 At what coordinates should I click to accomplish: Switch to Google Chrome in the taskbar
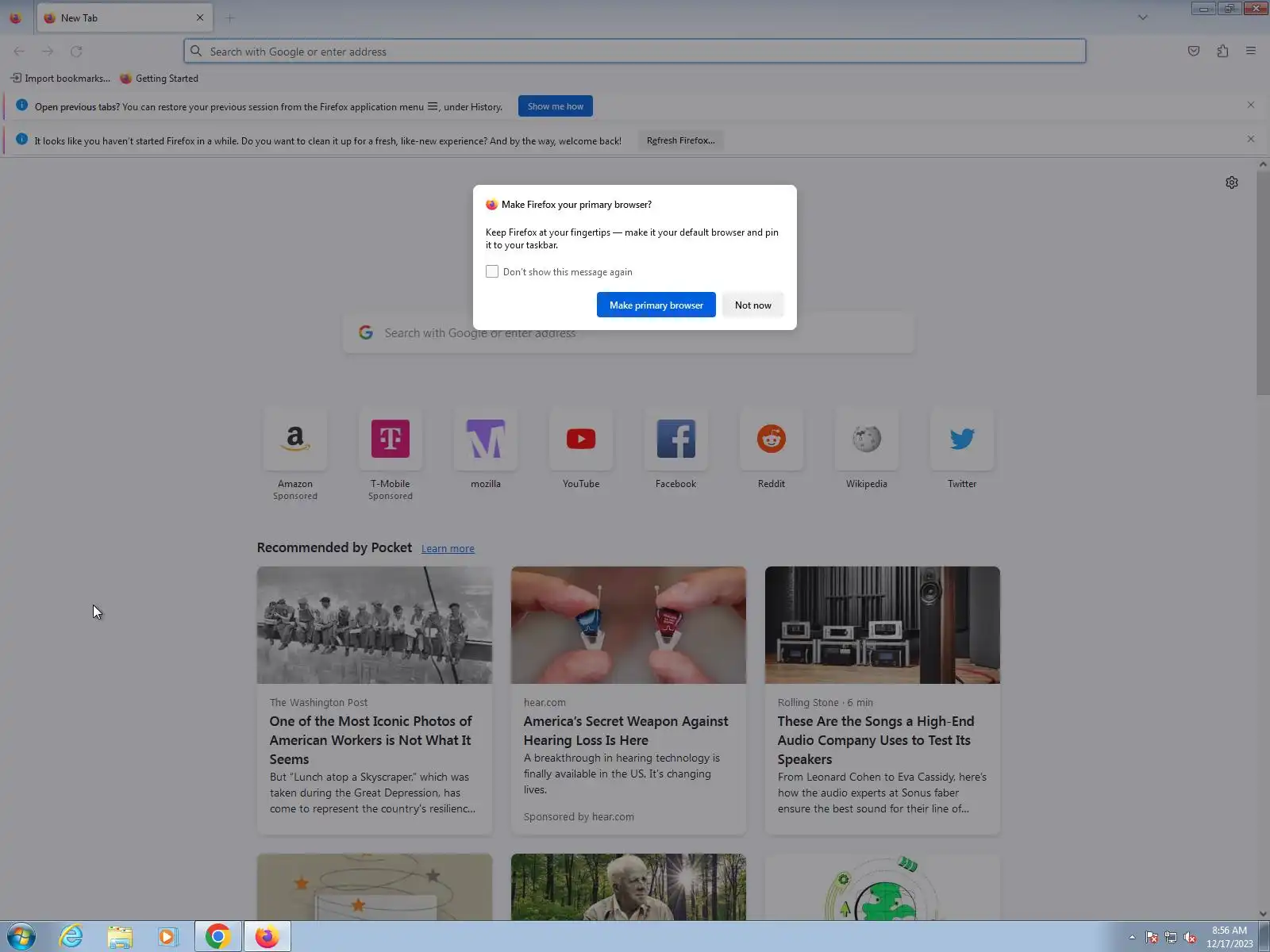click(218, 937)
